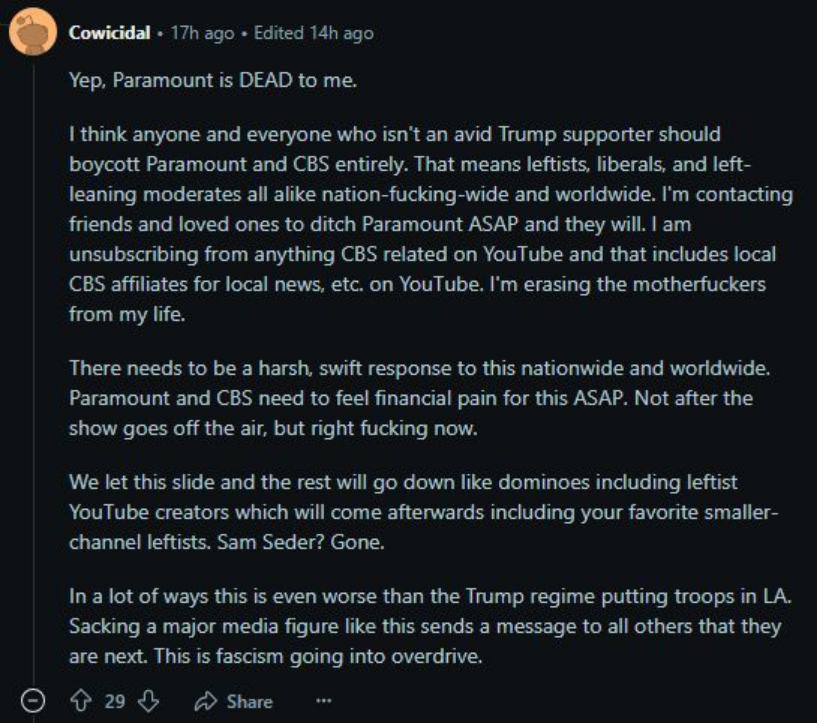
Task: Click the paragraph starting 'I think anyone'
Action: [x=431, y=224]
